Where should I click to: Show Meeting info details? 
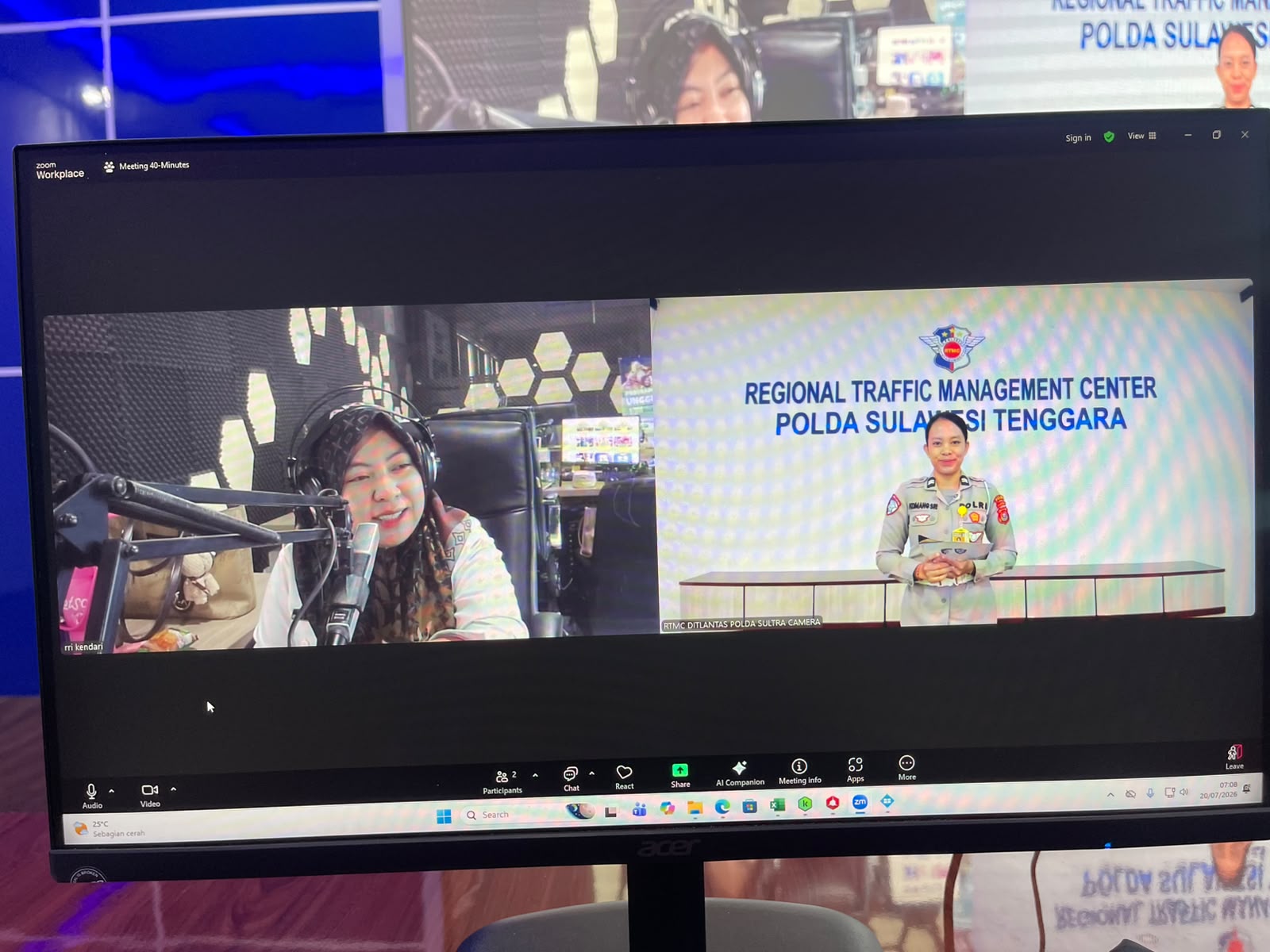pos(799,771)
